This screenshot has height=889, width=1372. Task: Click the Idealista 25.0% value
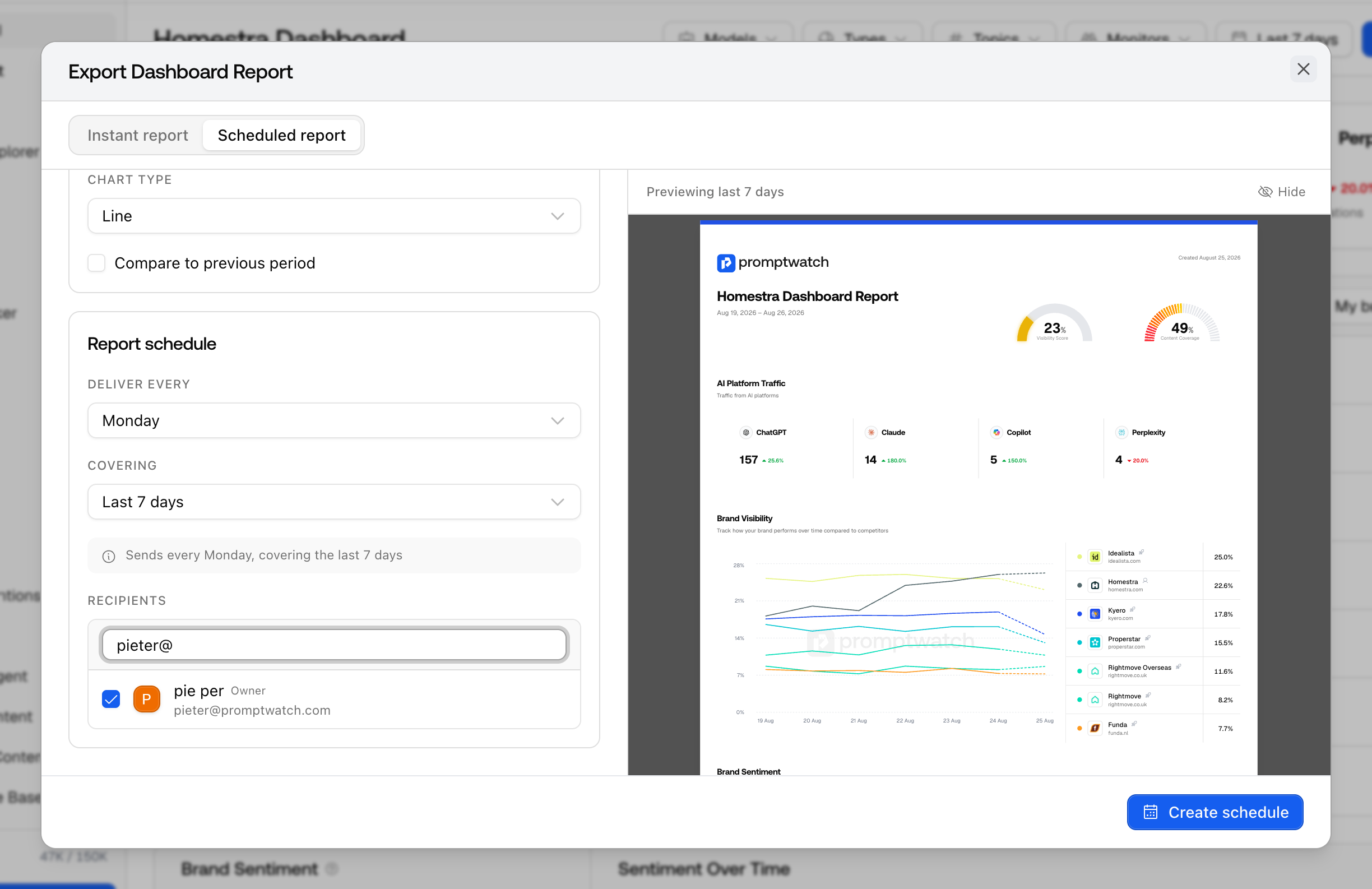point(1223,557)
